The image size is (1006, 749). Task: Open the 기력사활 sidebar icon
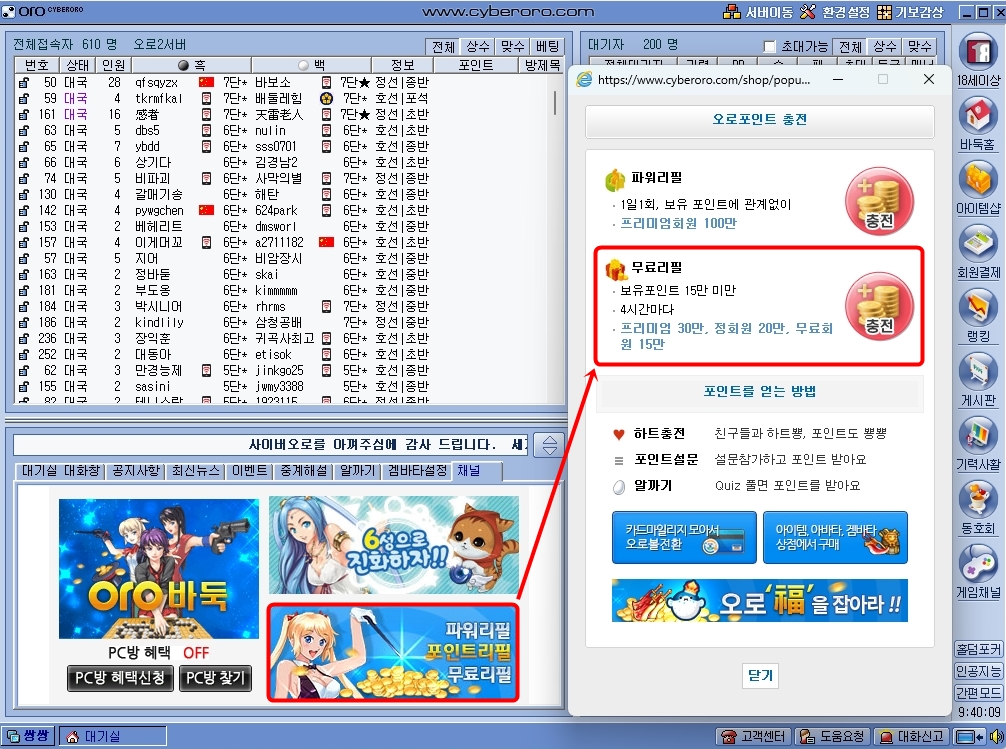[978, 444]
